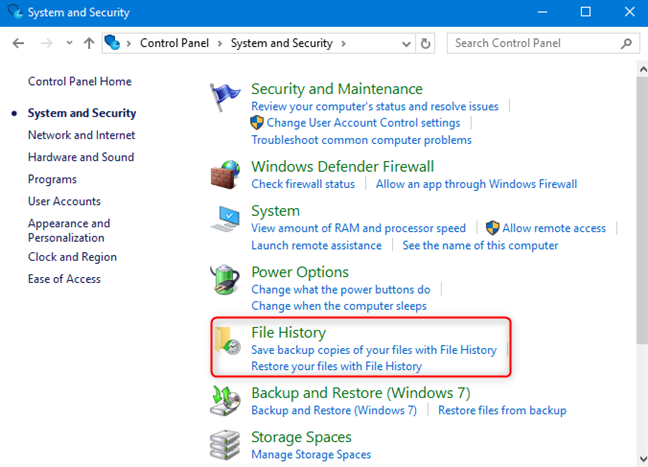Click Change when the computer sleeps
The width and height of the screenshot is (648, 467).
[x=339, y=306]
